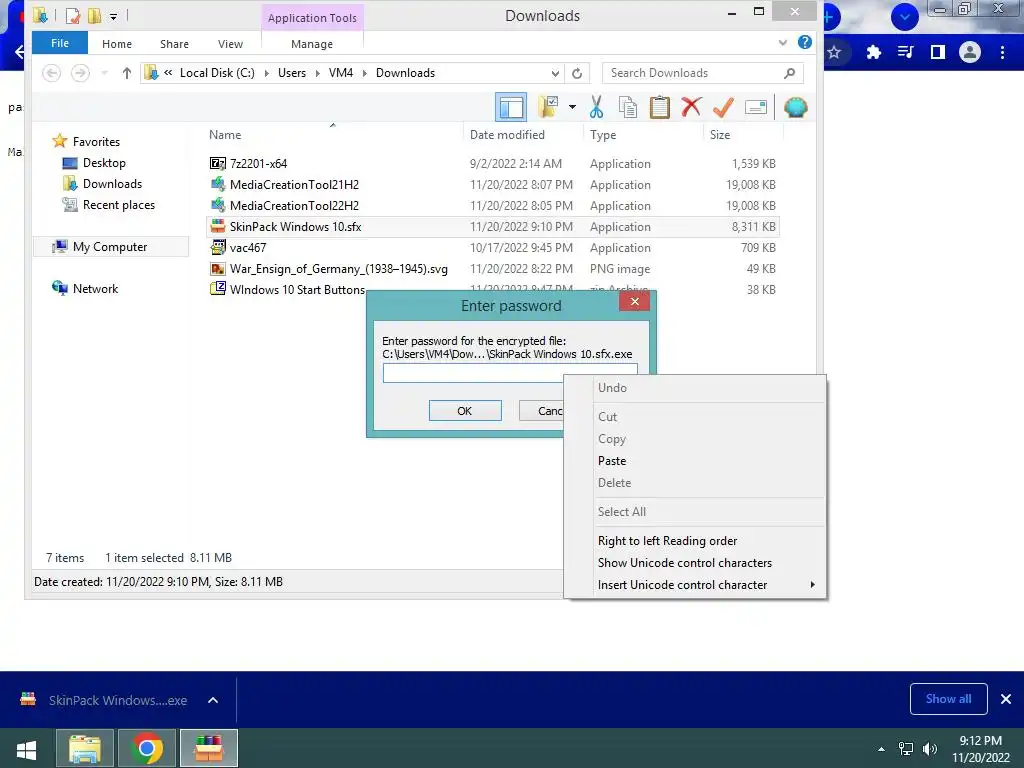Image resolution: width=1024 pixels, height=768 pixels.
Task: Click the refresh icon beside address bar
Action: click(577, 73)
